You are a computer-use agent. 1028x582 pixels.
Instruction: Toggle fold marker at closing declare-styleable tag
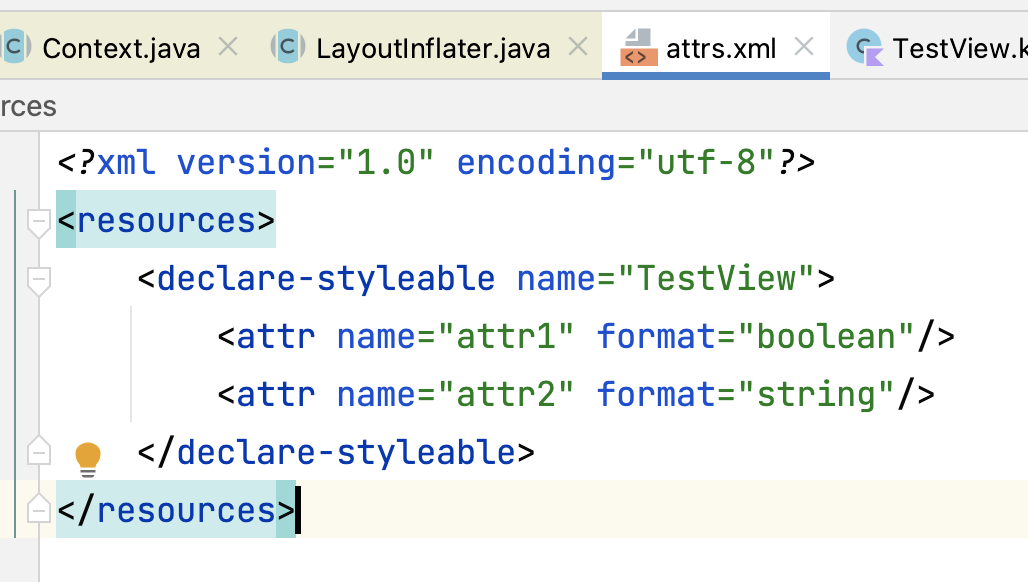point(39,452)
